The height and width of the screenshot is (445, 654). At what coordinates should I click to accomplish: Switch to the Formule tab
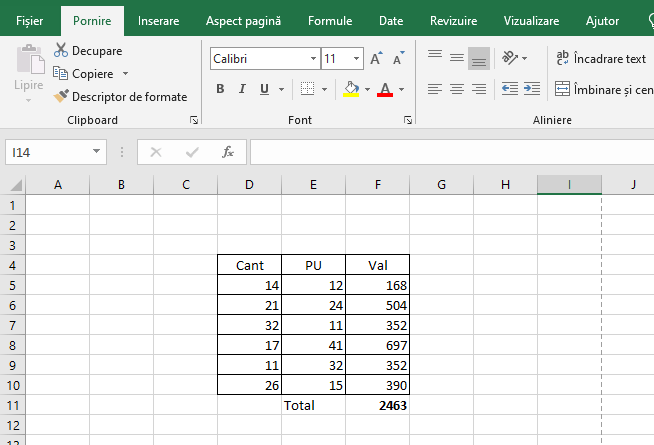coord(329,21)
